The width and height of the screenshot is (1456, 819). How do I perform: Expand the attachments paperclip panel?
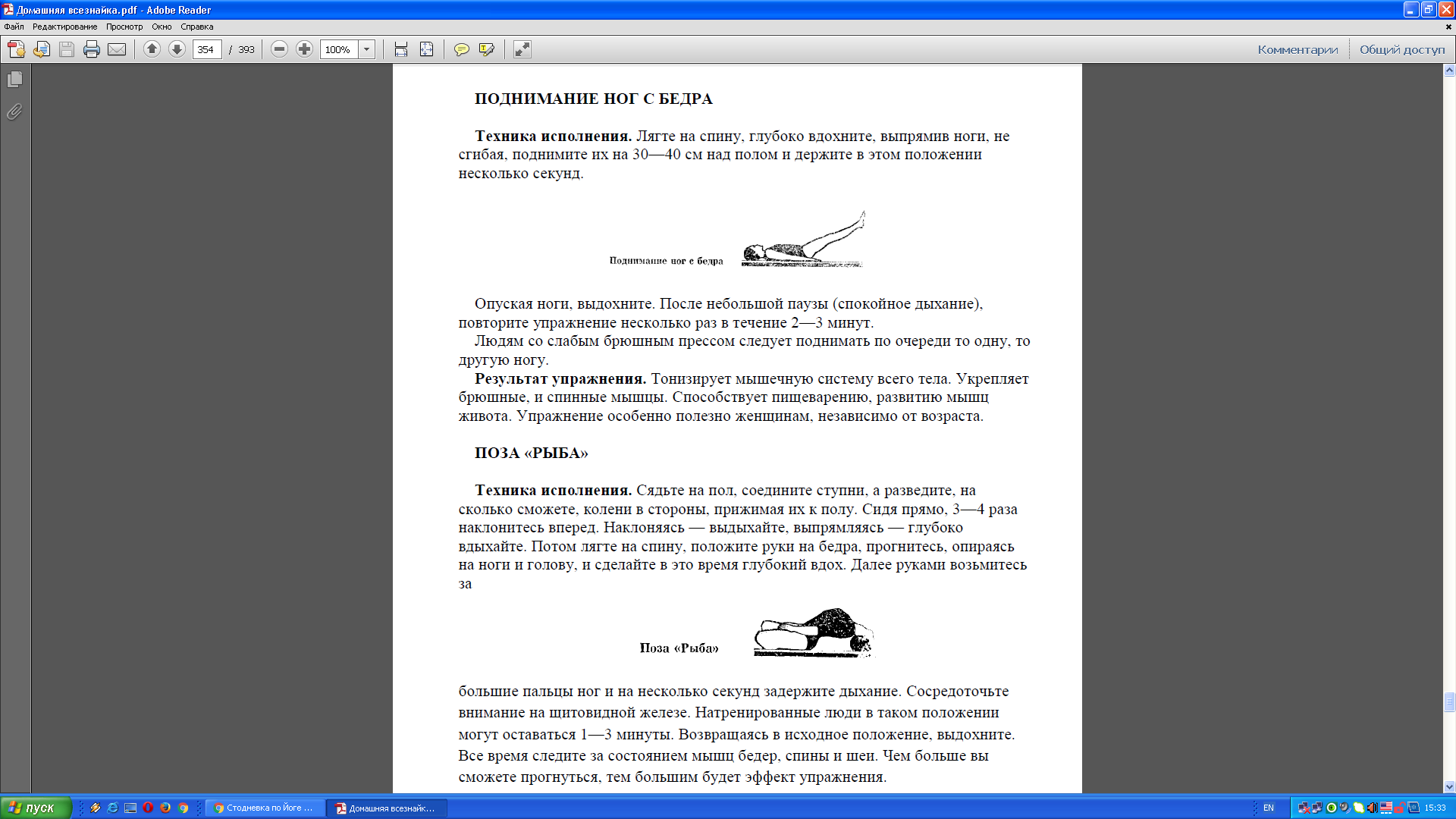14,111
